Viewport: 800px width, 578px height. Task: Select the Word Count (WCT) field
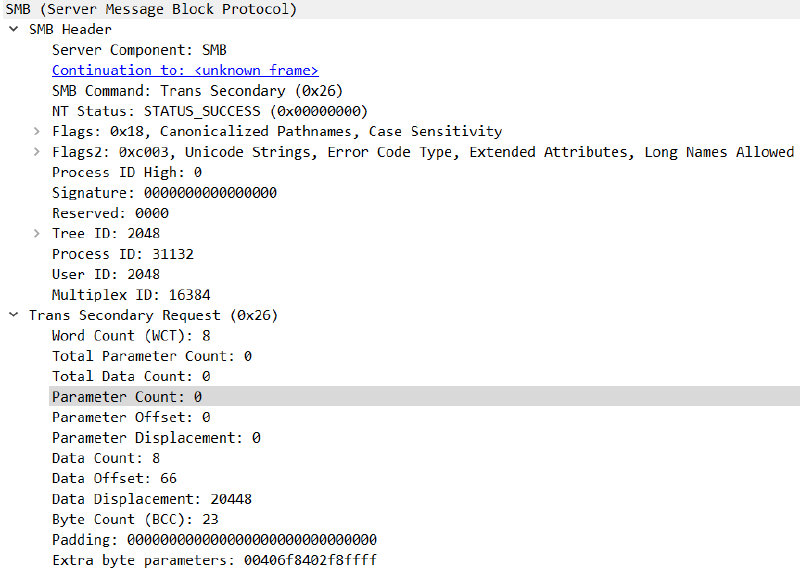click(x=130, y=335)
